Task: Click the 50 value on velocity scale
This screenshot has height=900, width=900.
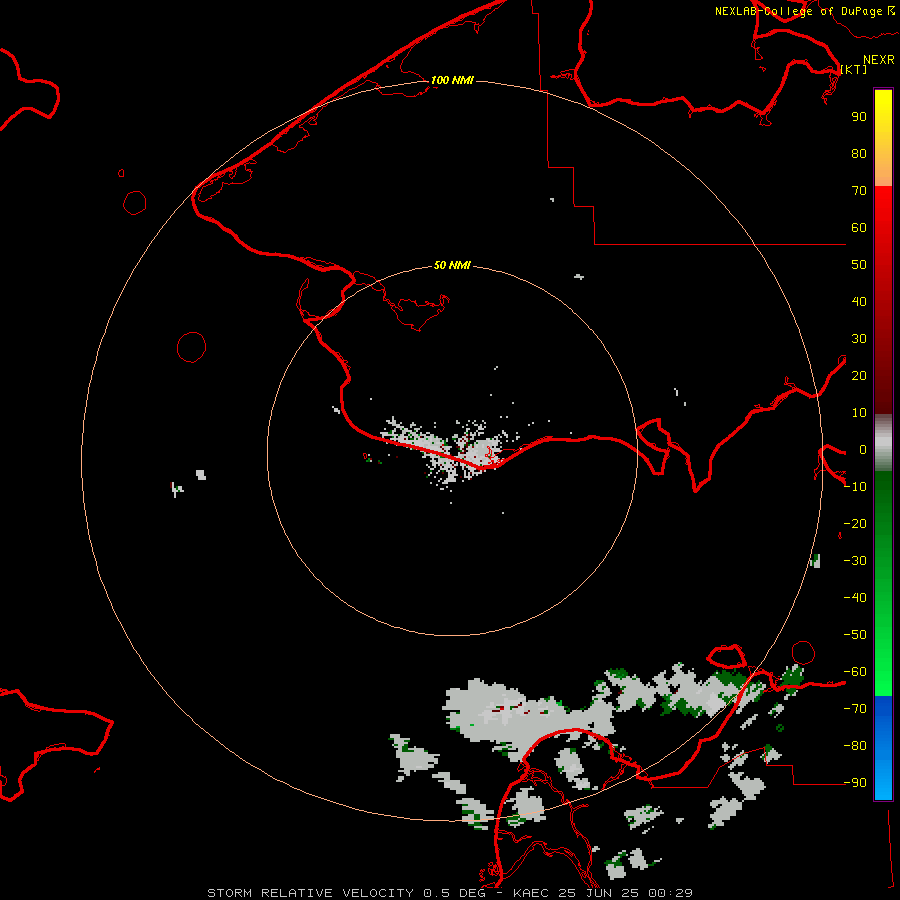Action: [x=859, y=265]
